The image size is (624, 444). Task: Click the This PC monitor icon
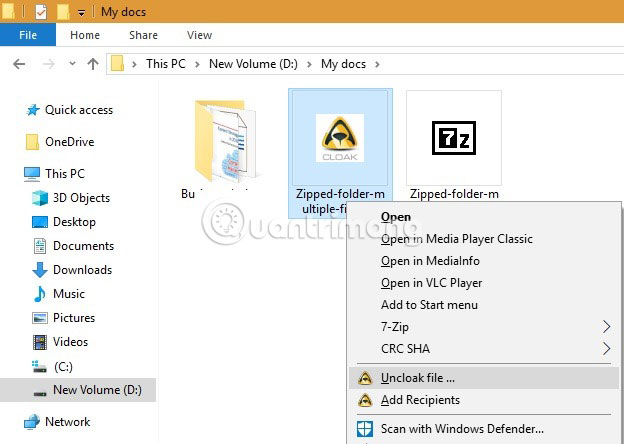coord(32,174)
